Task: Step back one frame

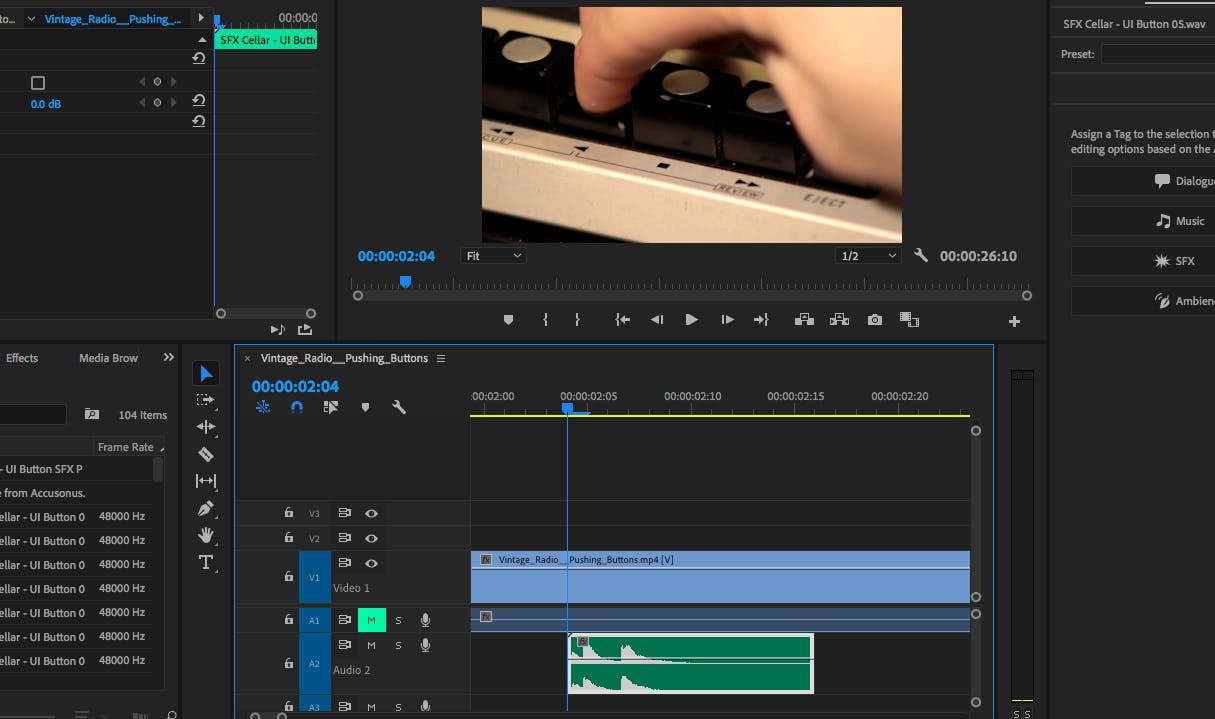Action: (657, 320)
